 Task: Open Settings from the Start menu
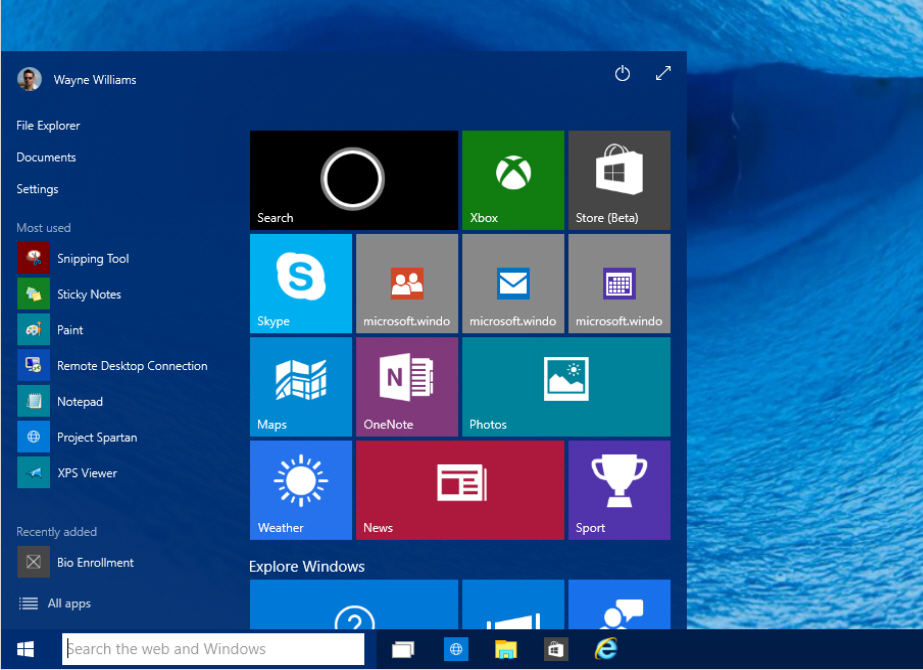[x=37, y=189]
